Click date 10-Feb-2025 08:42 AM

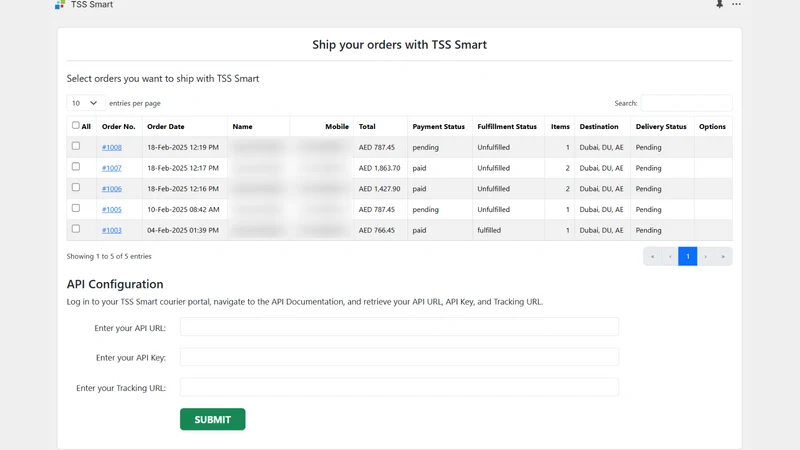click(x=183, y=210)
